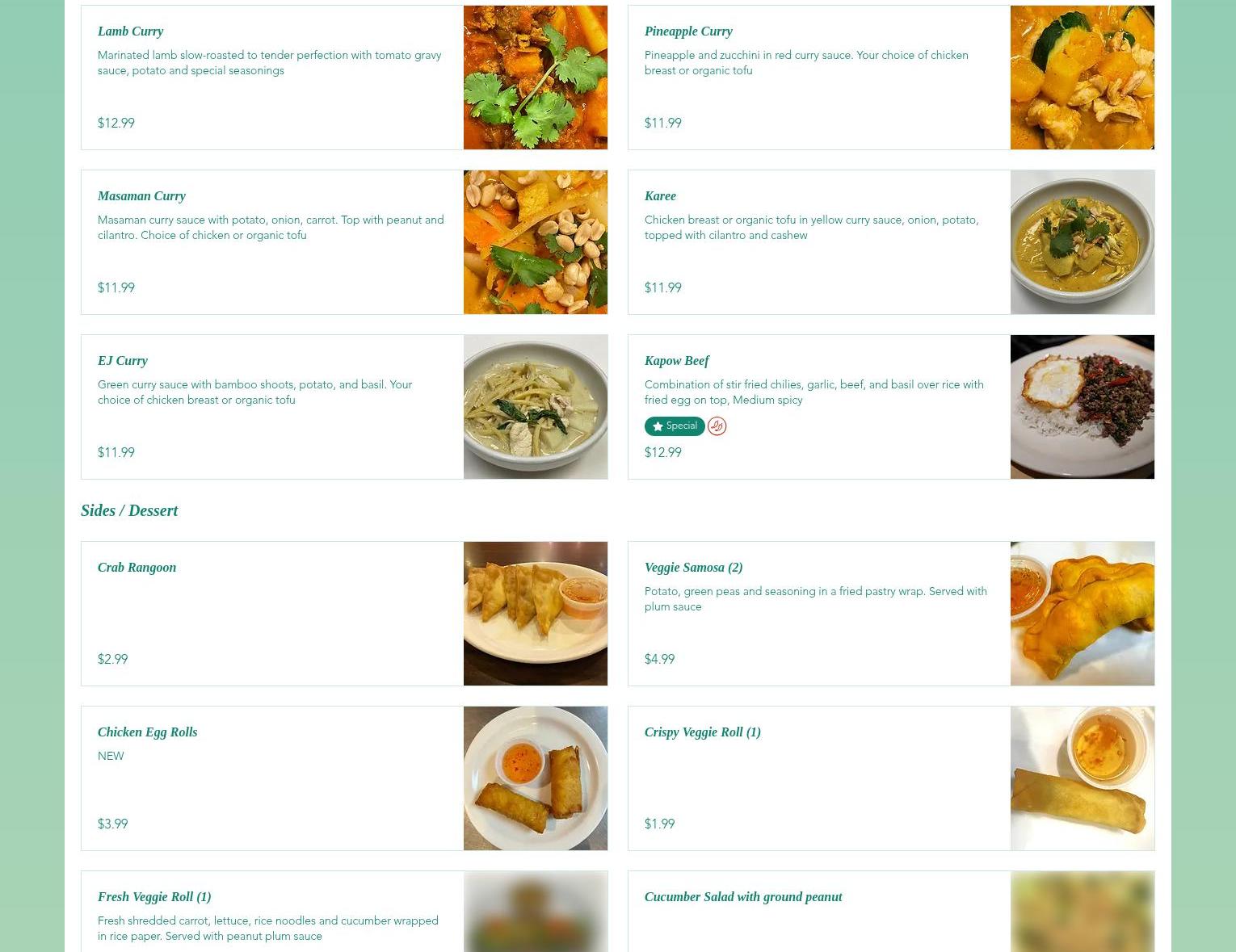View the Crab Rangoon image

[536, 614]
